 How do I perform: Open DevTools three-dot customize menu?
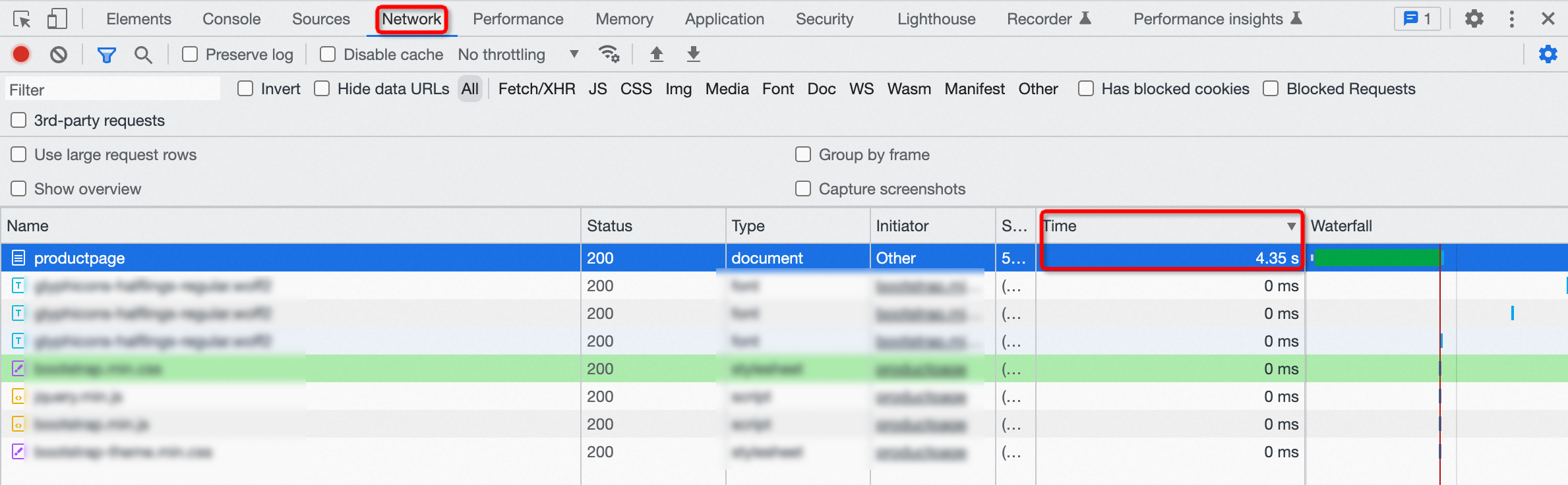(x=1511, y=19)
